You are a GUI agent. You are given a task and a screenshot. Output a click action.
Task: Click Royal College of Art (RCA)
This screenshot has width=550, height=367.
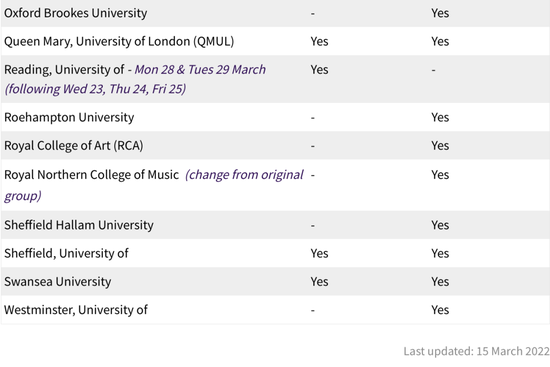(74, 146)
